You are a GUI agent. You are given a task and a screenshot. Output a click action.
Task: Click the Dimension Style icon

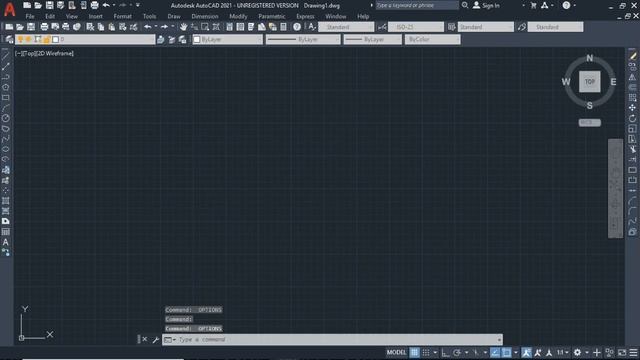382,27
